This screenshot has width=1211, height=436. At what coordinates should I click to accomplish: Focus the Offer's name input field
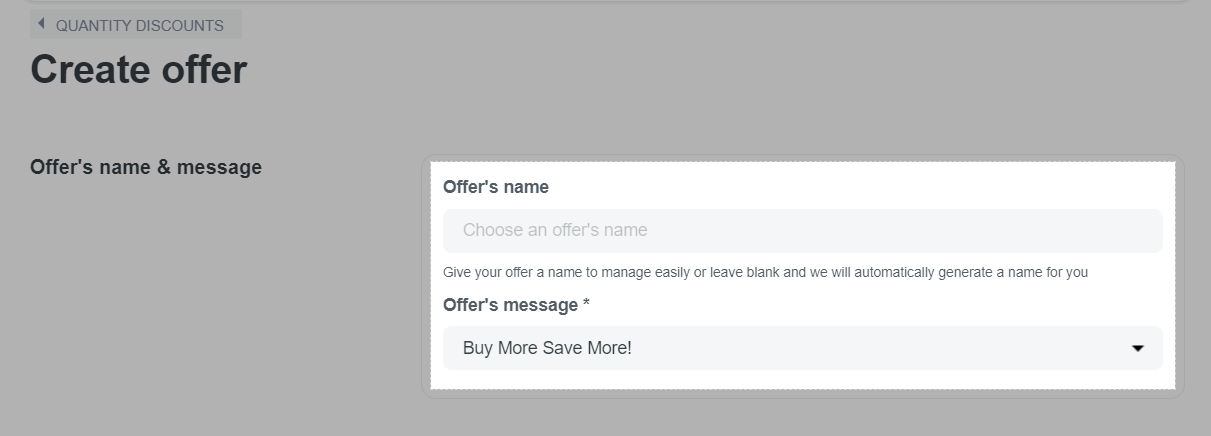pyautogui.click(x=802, y=230)
